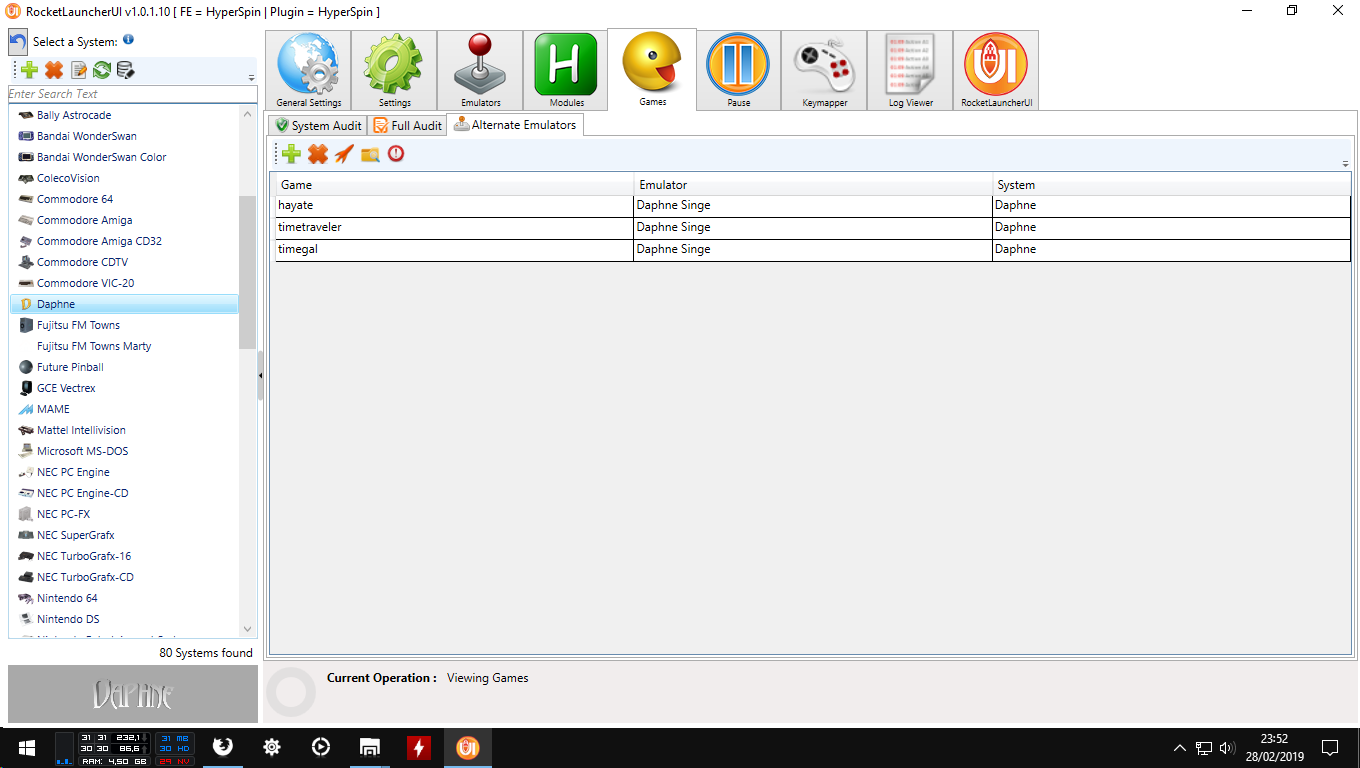Open the Log Viewer tab
The image size is (1360, 768).
(910, 70)
